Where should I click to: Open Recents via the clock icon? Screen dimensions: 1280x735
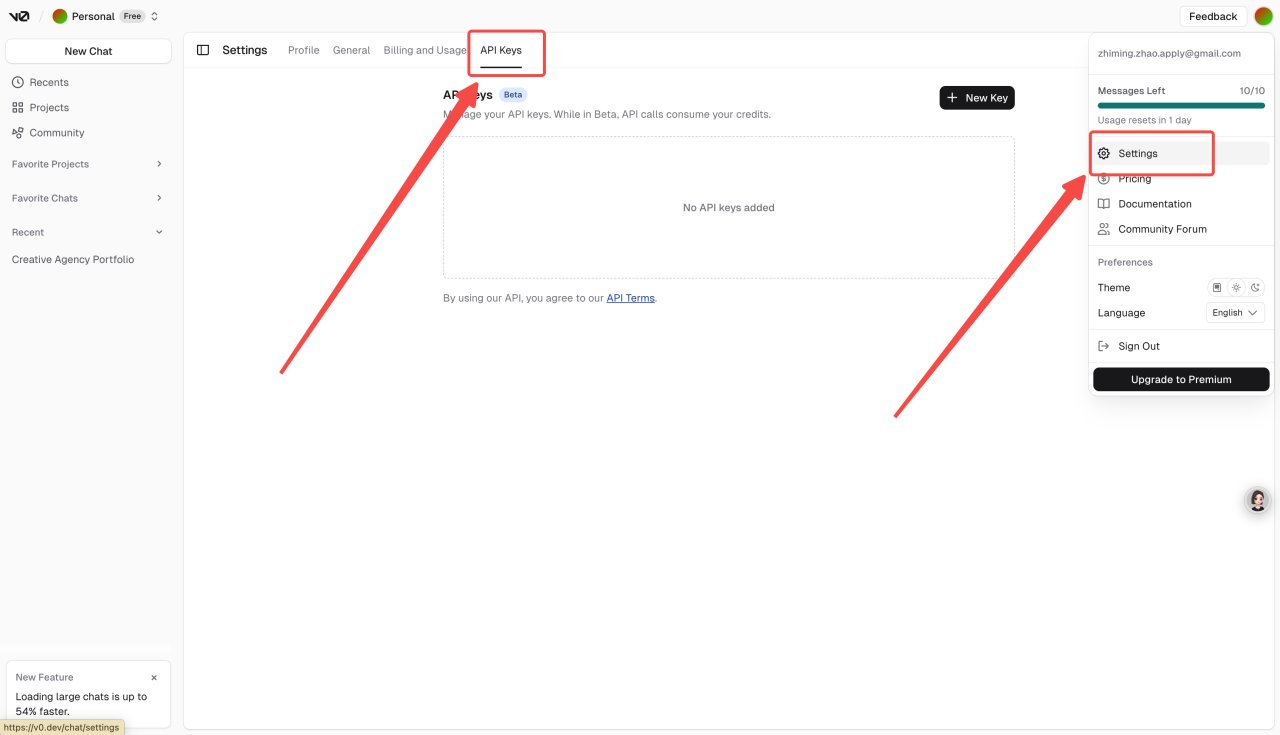(18, 82)
